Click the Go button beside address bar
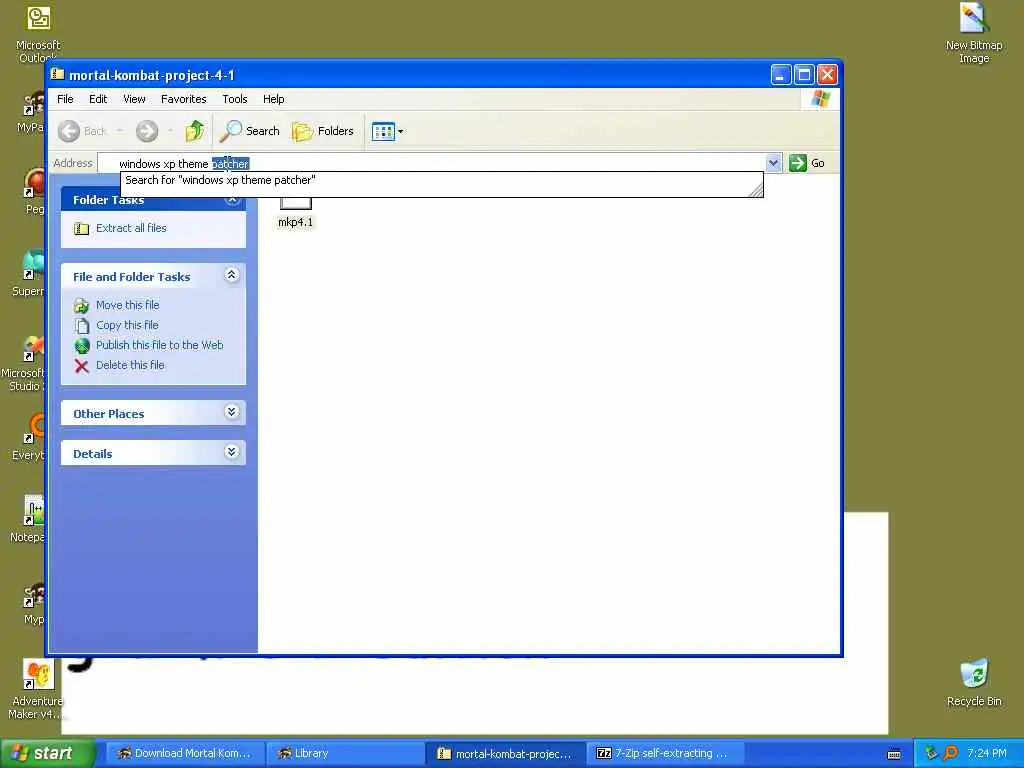Image resolution: width=1024 pixels, height=768 pixels. [807, 163]
